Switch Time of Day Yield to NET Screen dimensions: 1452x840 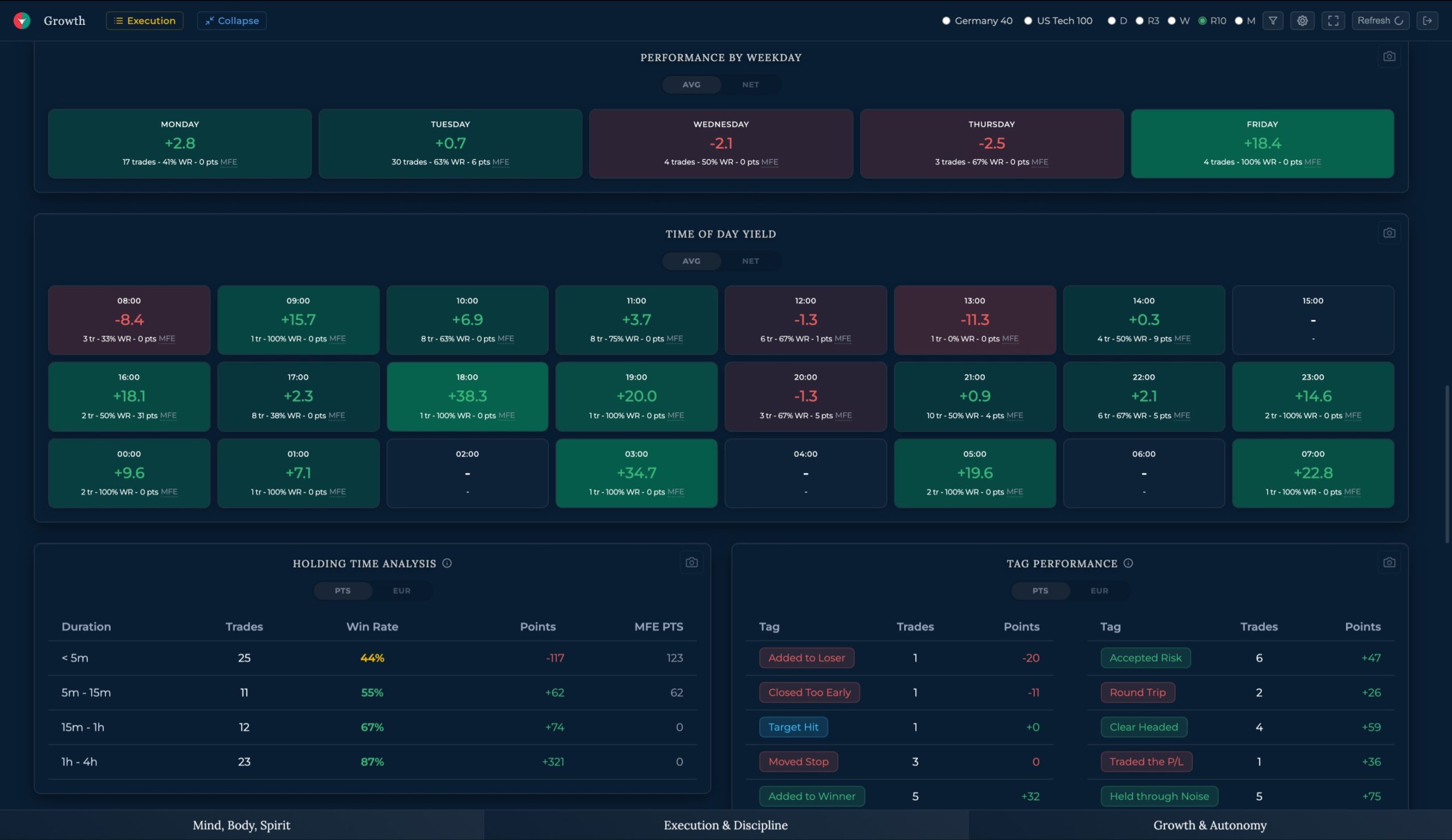750,261
